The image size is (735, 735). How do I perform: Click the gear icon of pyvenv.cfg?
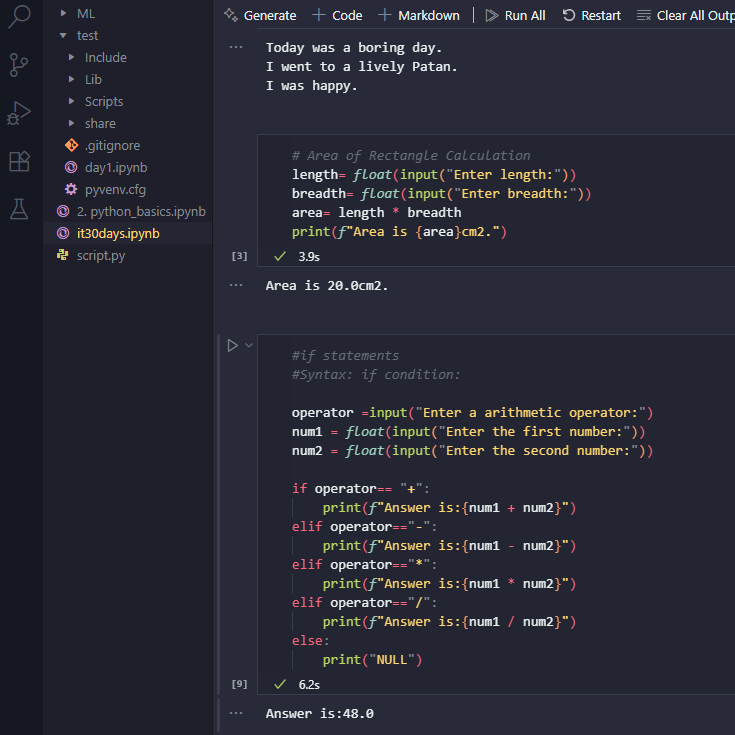[x=71, y=189]
